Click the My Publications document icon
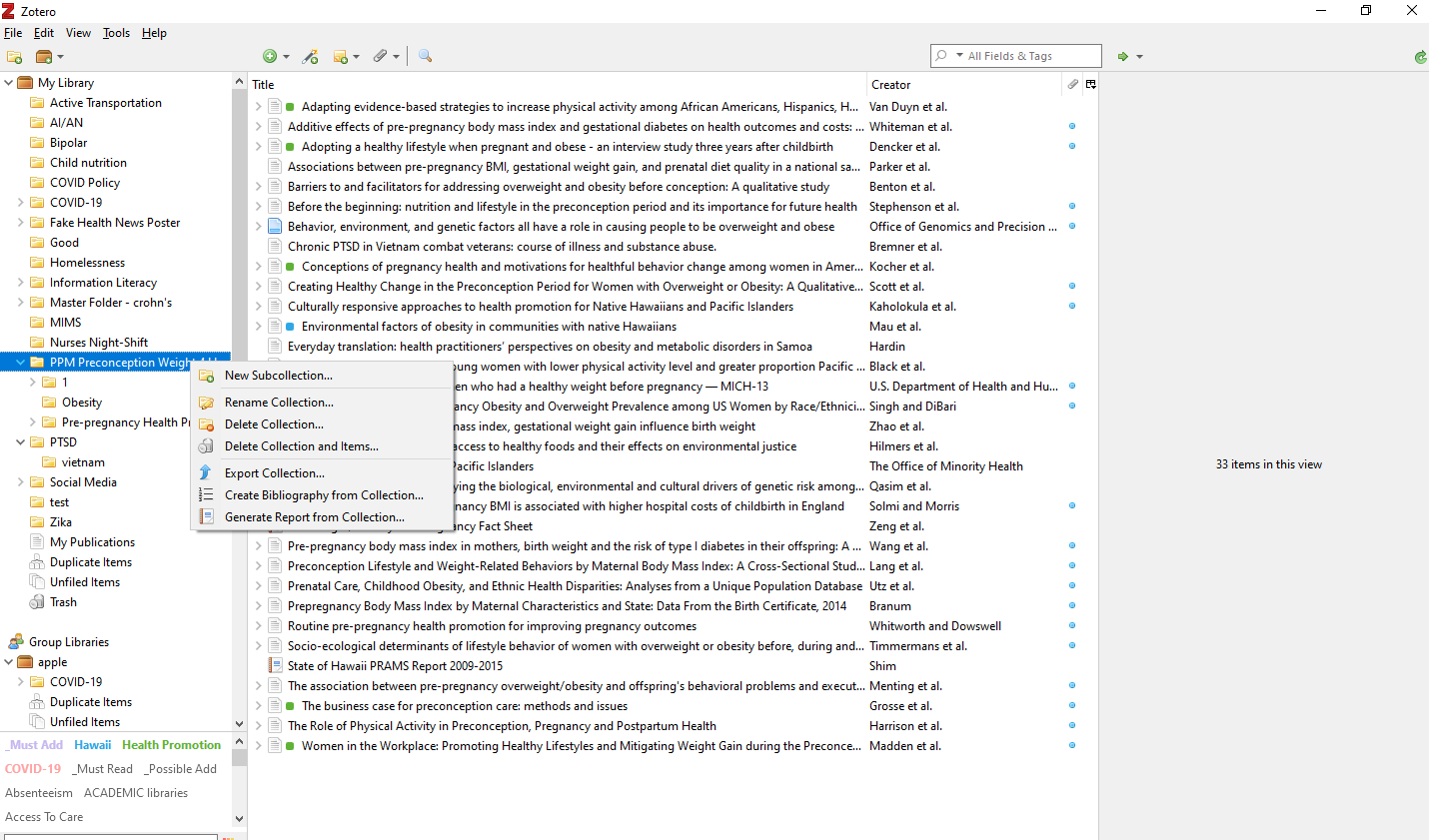Screen dimensions: 1429x840 pos(37,542)
